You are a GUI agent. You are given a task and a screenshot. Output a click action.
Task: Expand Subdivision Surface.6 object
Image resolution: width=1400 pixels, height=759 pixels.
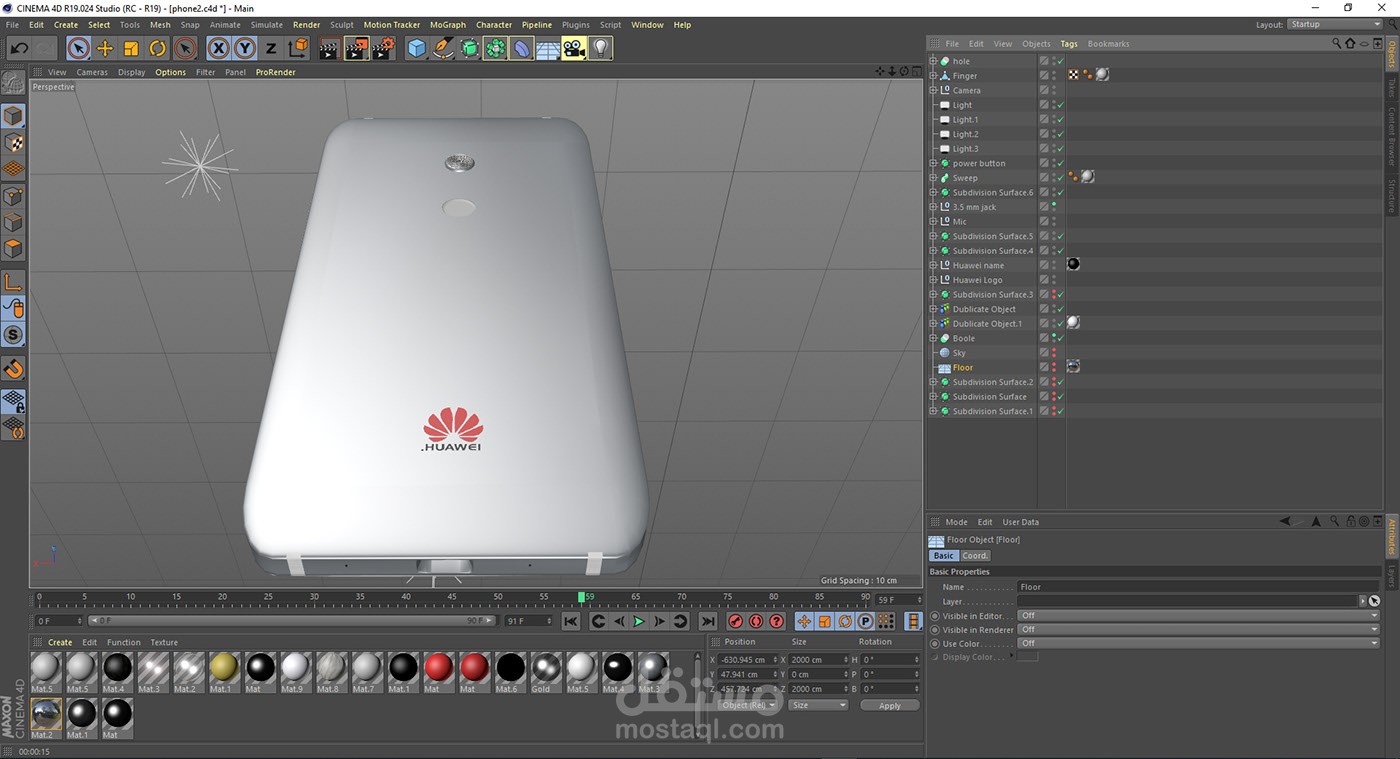(933, 192)
